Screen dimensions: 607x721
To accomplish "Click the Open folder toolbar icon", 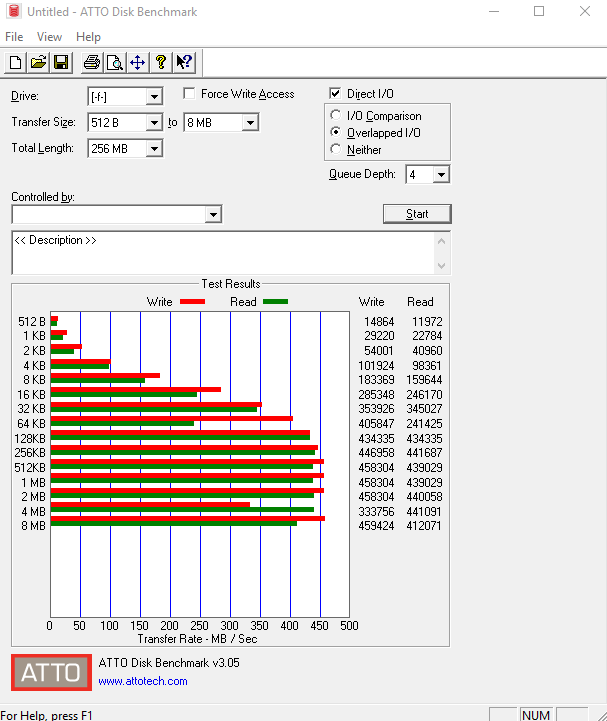I will click(x=38, y=62).
